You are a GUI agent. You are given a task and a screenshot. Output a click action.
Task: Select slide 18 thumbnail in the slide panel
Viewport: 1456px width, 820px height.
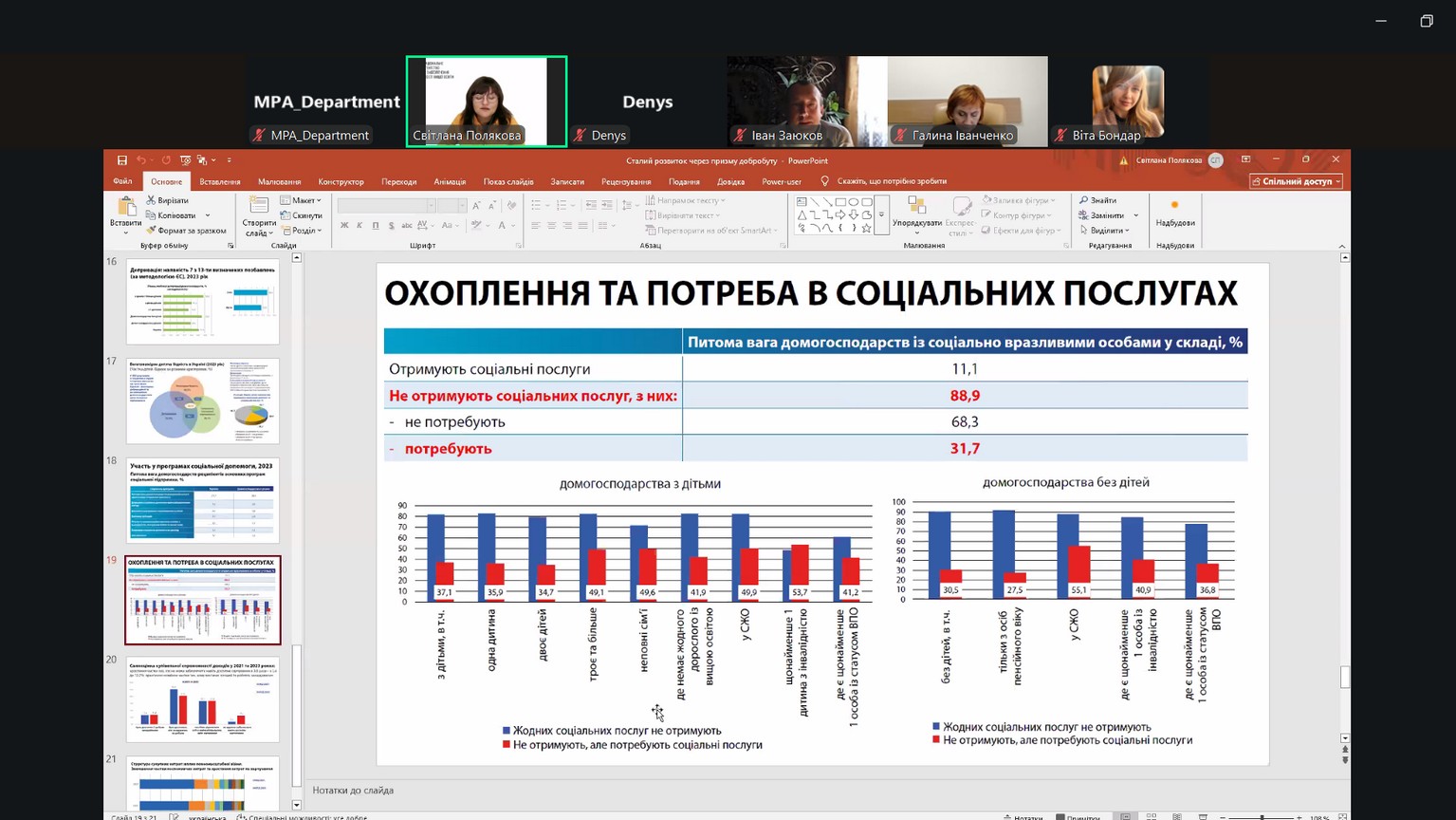click(x=203, y=500)
